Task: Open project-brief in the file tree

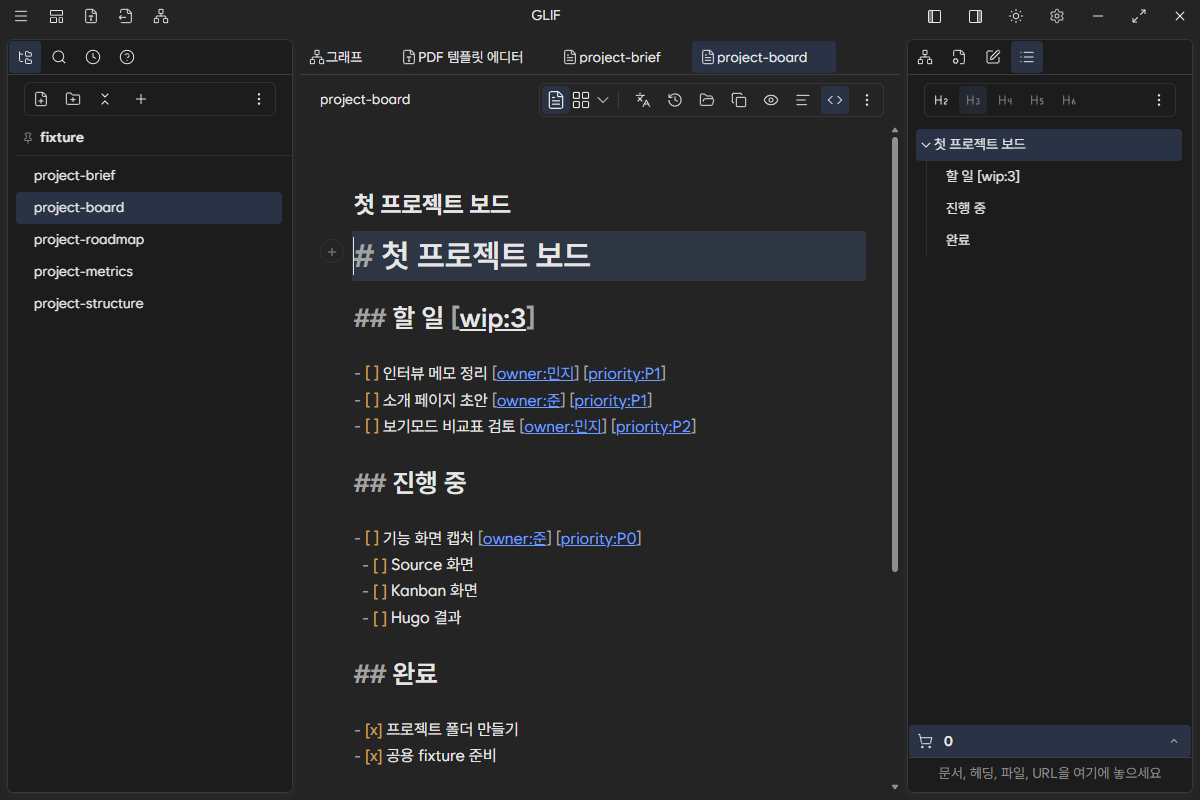Action: click(x=149, y=175)
